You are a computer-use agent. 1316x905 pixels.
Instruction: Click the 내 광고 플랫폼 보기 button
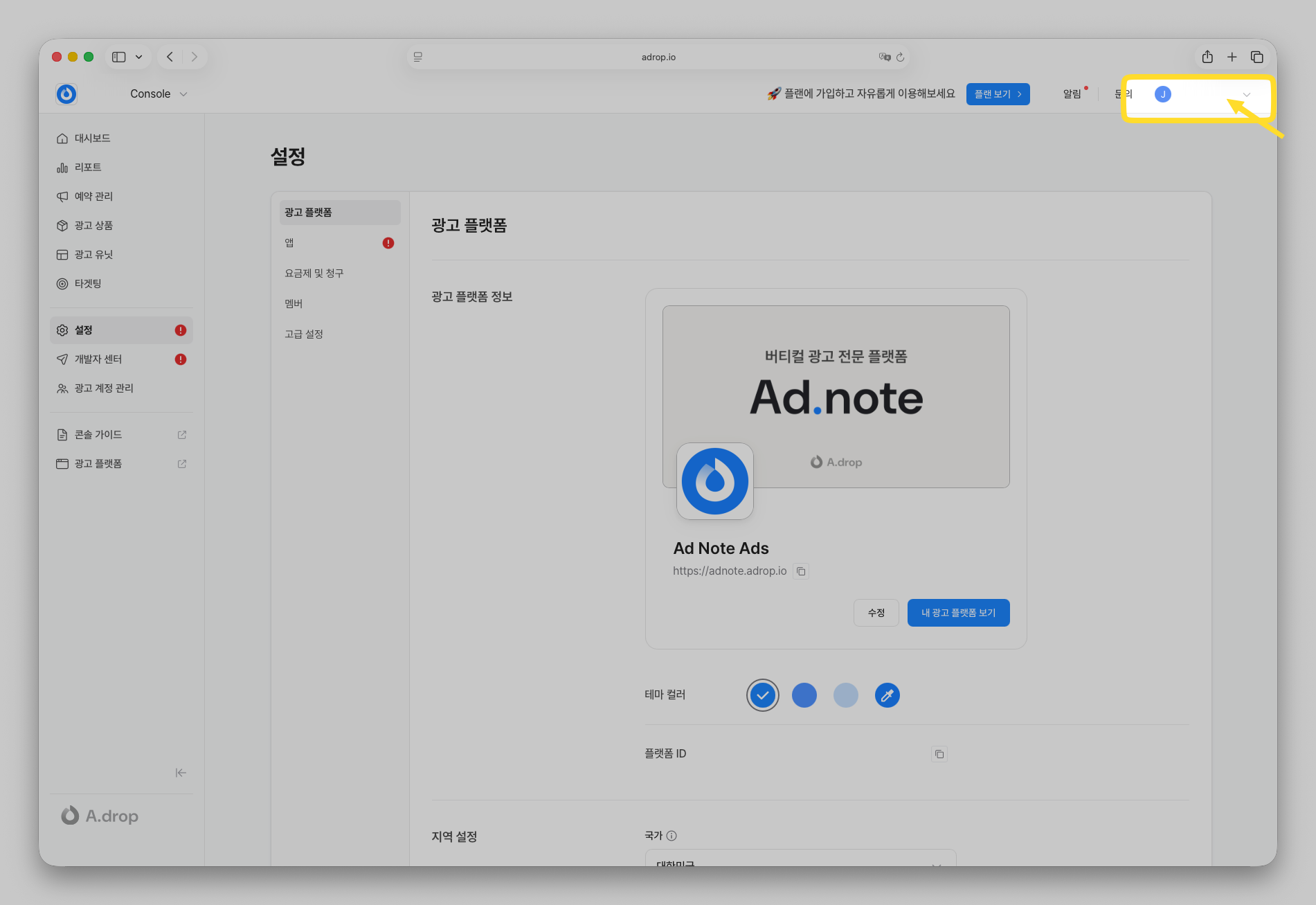[958, 613]
